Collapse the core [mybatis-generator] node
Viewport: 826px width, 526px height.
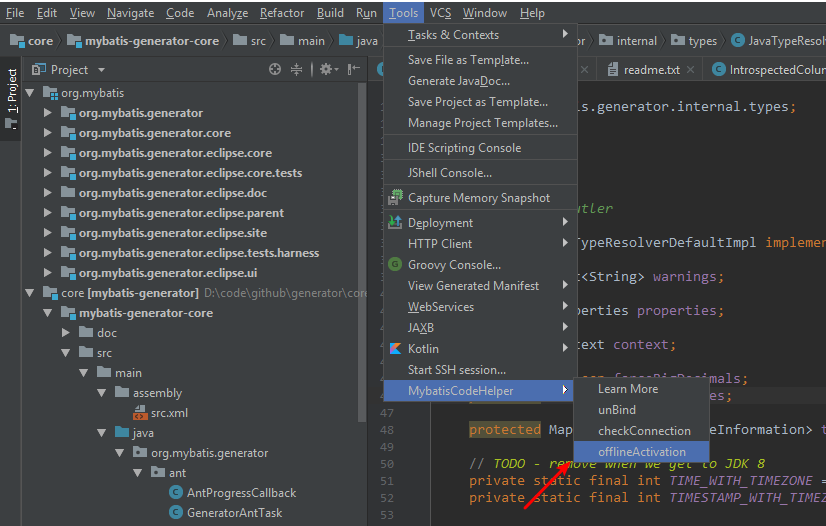(x=30, y=293)
